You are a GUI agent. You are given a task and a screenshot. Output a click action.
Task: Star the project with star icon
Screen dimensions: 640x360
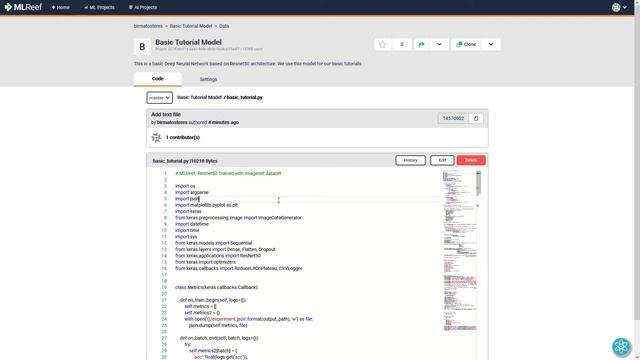click(x=382, y=44)
